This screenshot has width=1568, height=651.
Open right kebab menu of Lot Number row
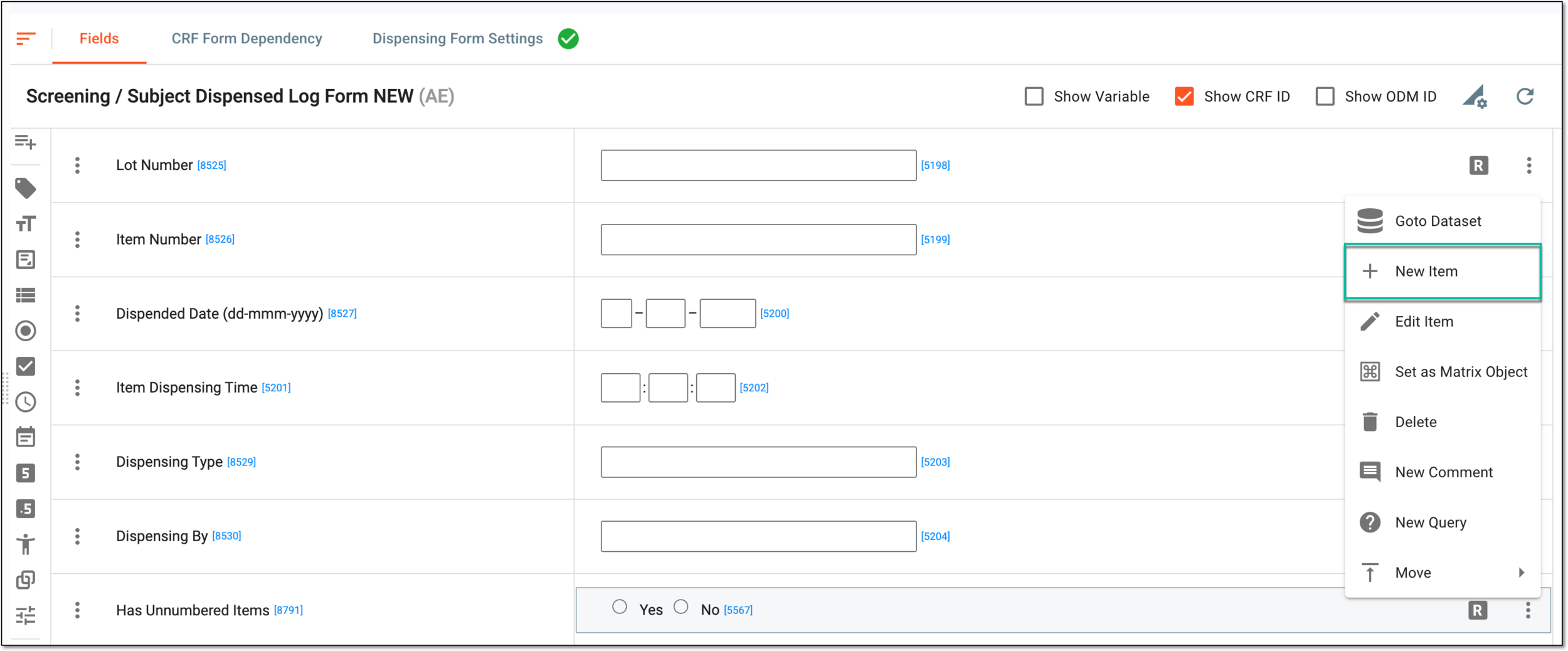point(1529,166)
